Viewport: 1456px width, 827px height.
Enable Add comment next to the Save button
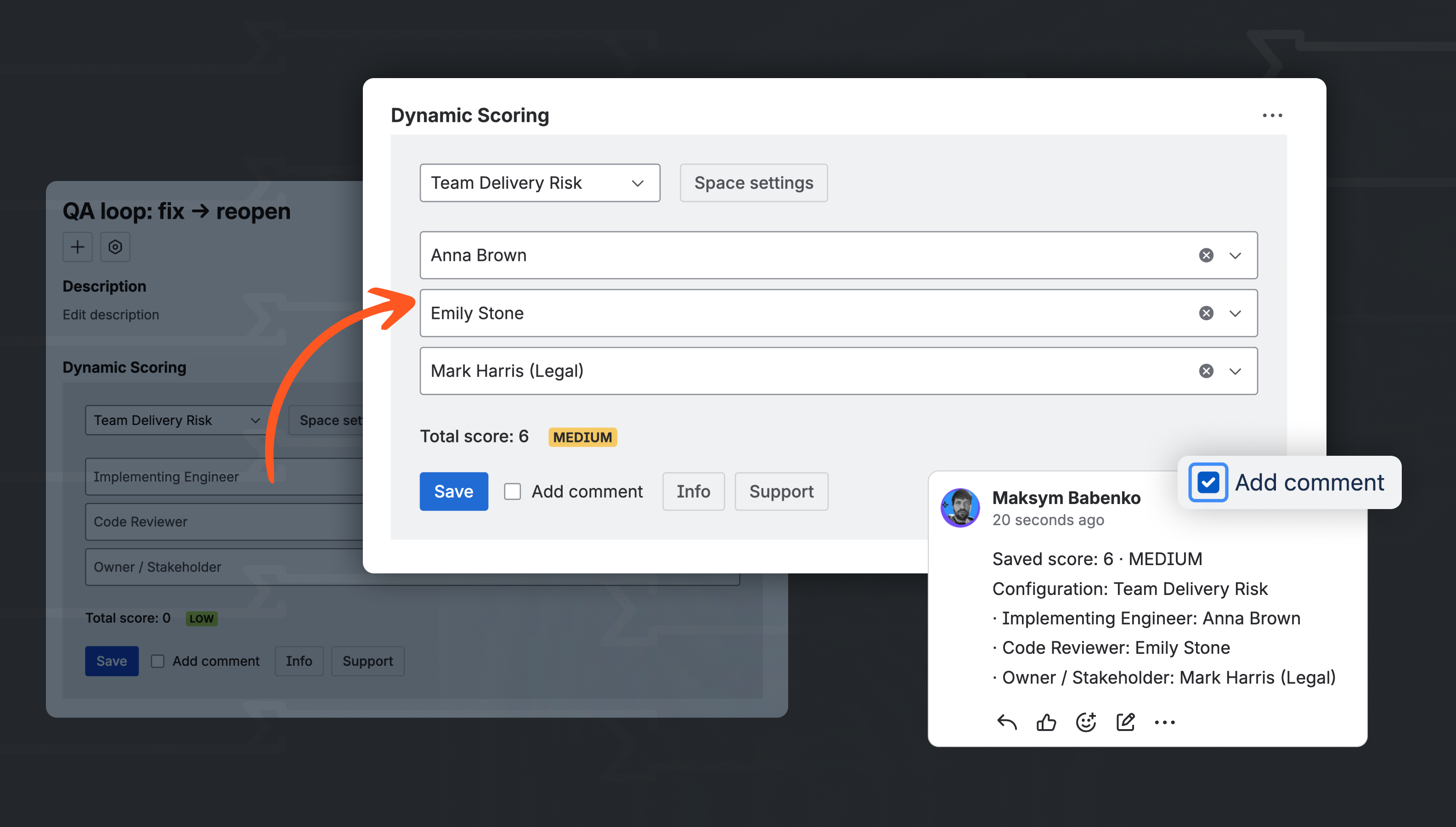point(513,491)
